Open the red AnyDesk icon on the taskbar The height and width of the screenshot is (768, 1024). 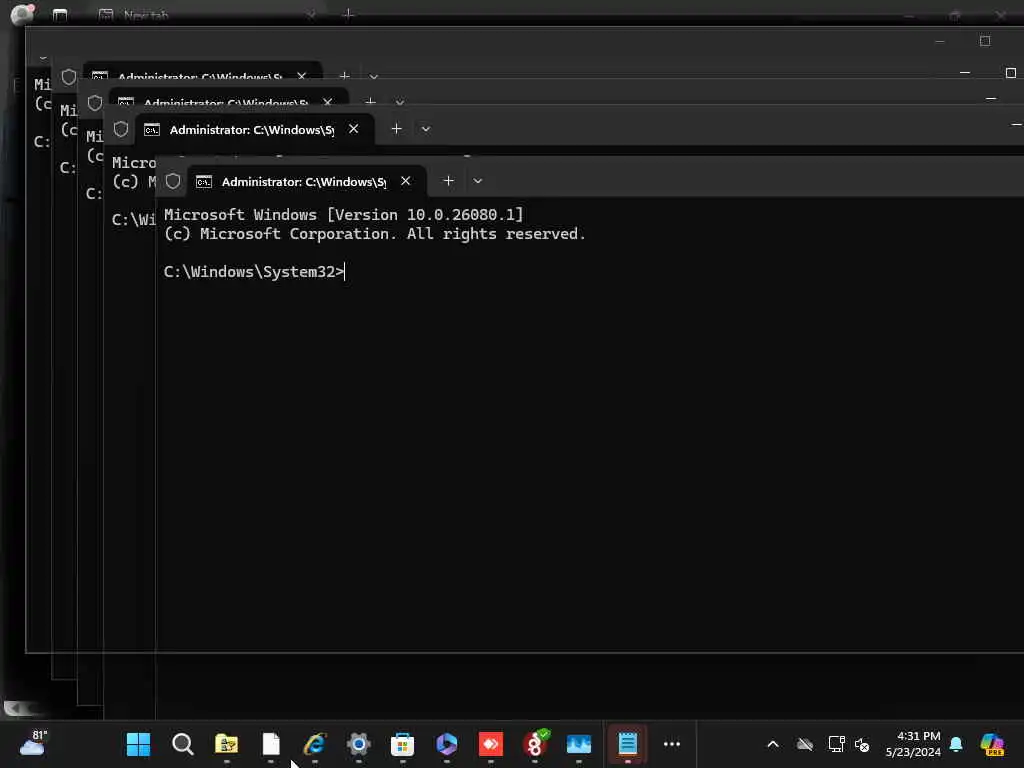490,744
